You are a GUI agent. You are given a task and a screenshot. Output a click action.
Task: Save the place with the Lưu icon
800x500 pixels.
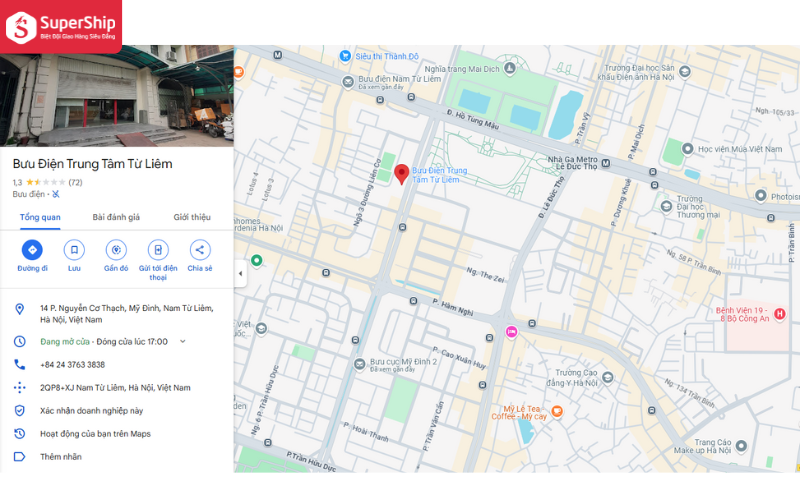[x=74, y=250]
